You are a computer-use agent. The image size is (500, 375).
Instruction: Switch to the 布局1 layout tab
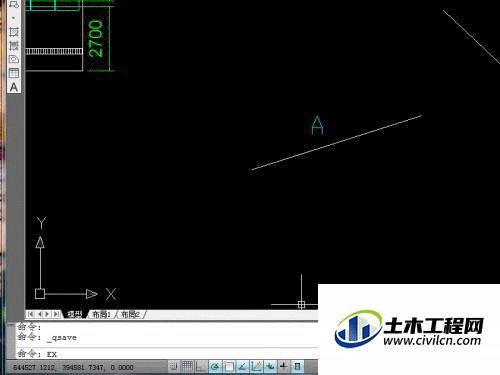(x=101, y=314)
